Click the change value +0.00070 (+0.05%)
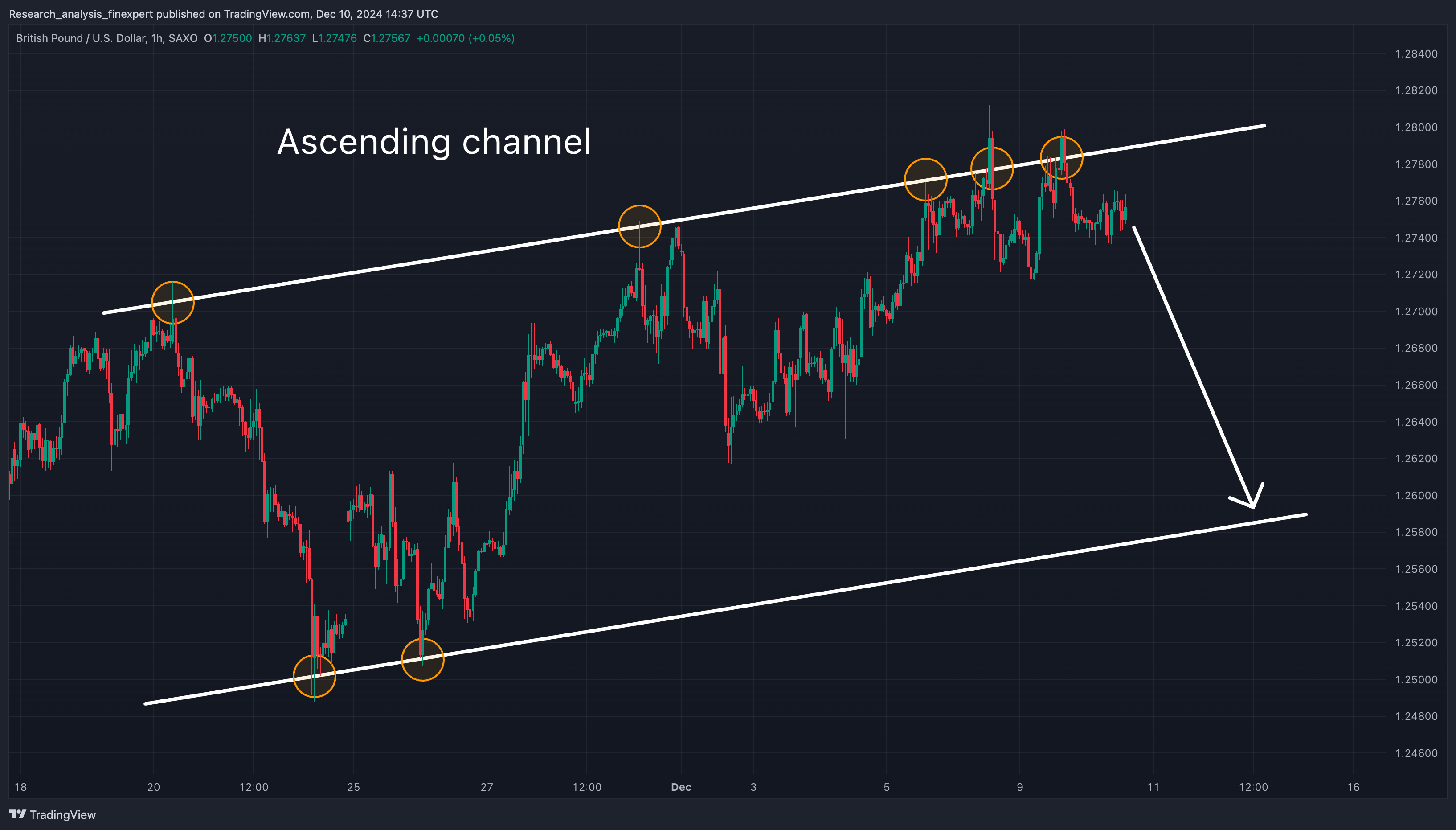 [466, 38]
